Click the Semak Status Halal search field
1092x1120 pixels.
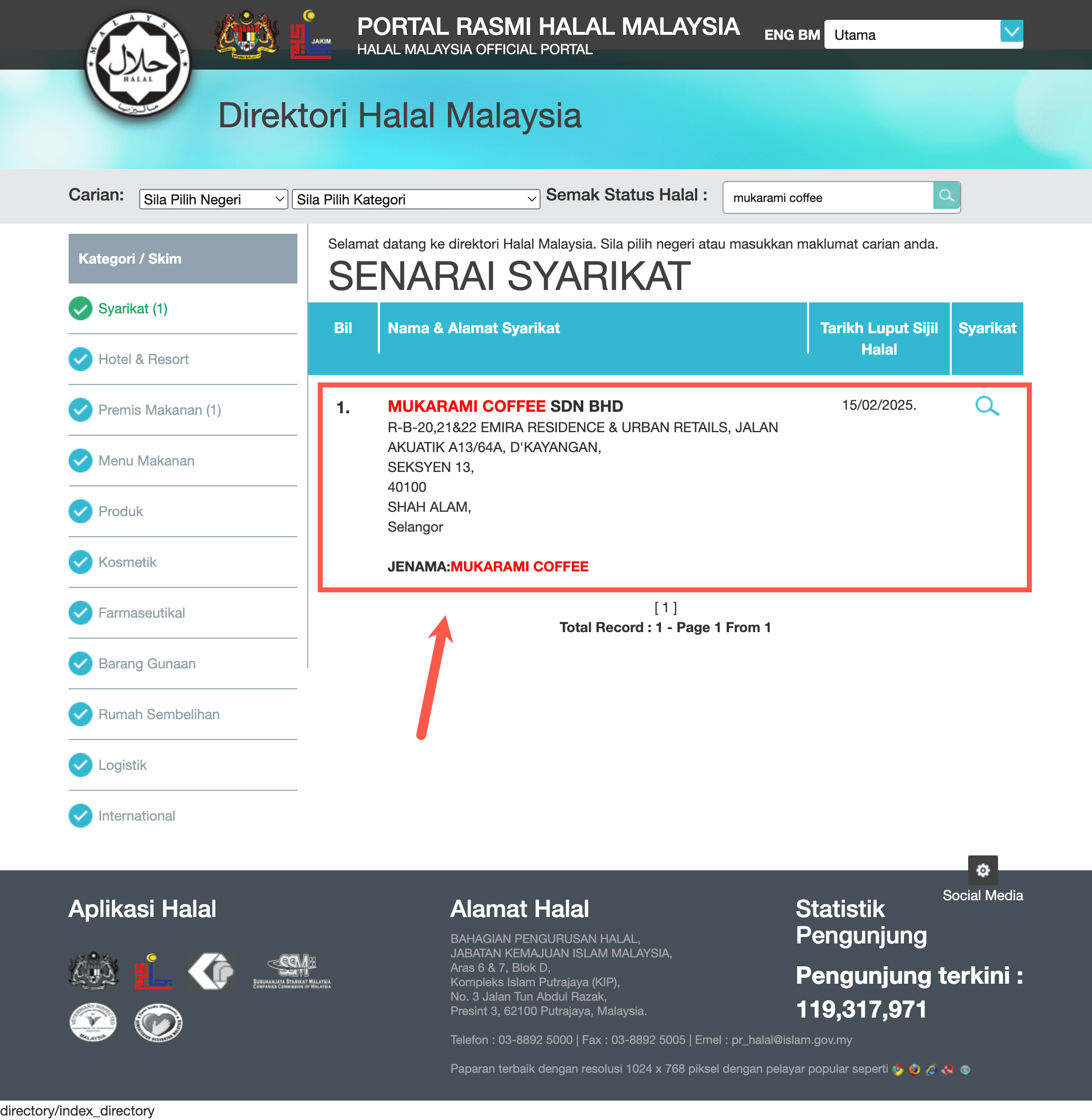(x=828, y=198)
